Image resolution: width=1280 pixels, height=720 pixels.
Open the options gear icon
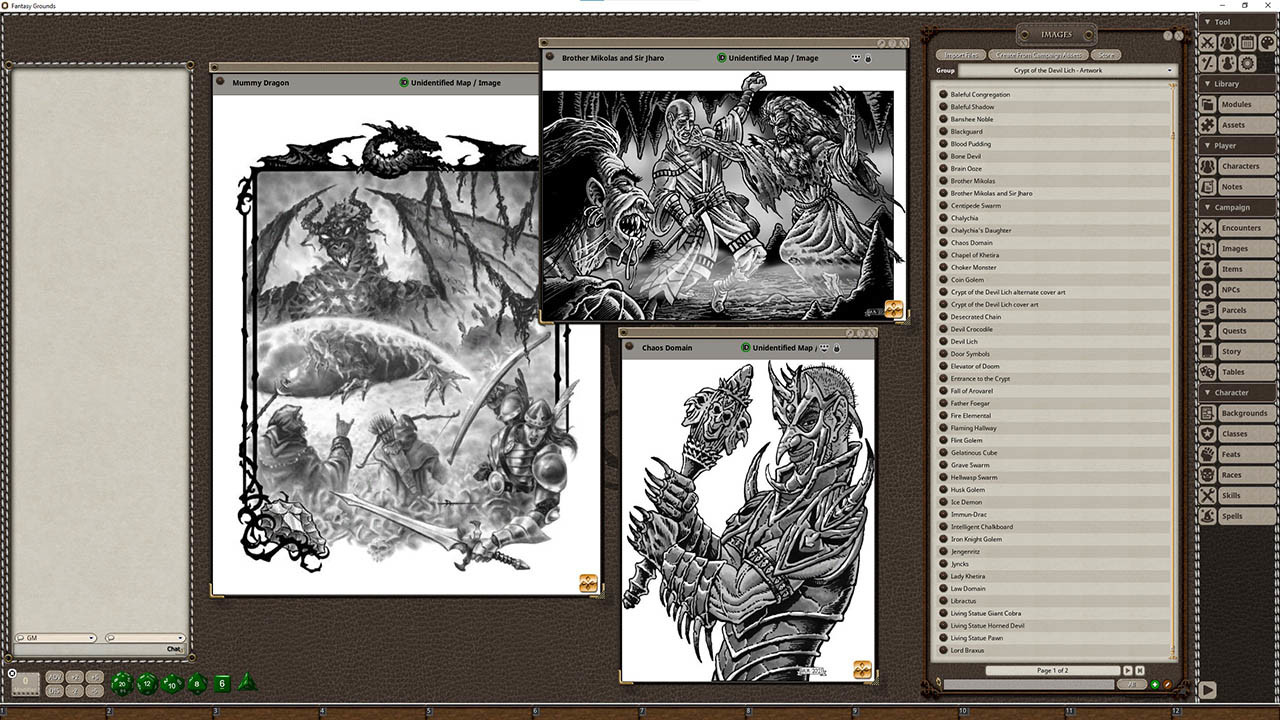[1247, 63]
